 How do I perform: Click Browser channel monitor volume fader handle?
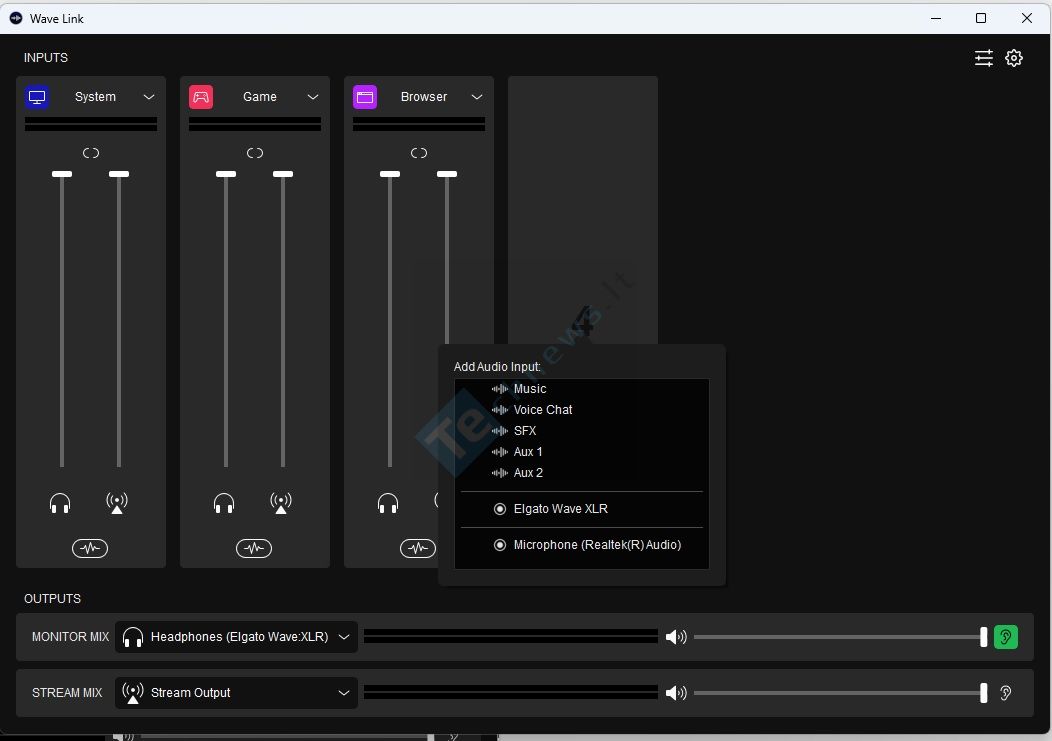(x=390, y=174)
